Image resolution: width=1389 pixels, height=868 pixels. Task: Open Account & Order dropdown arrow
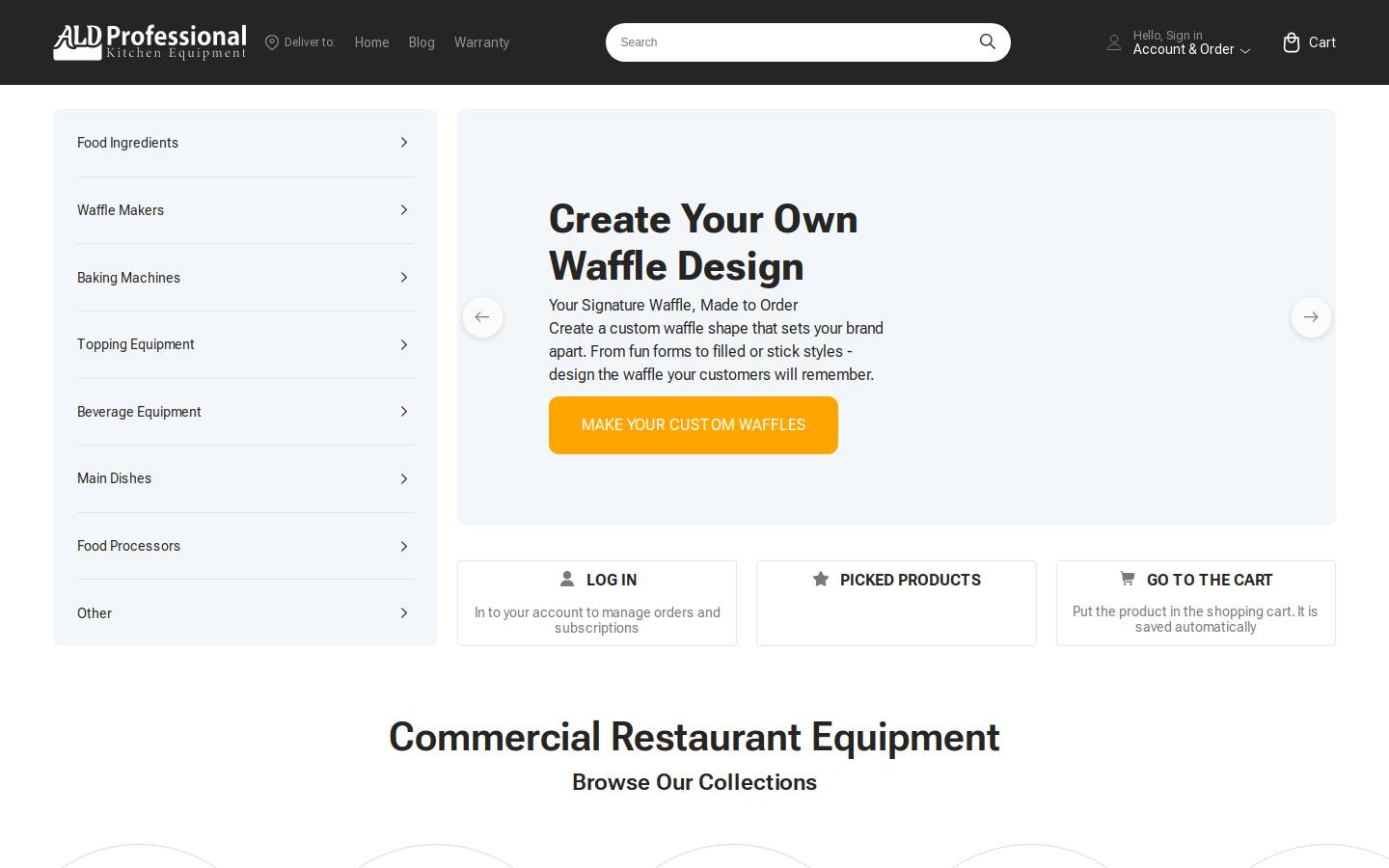(x=1245, y=50)
